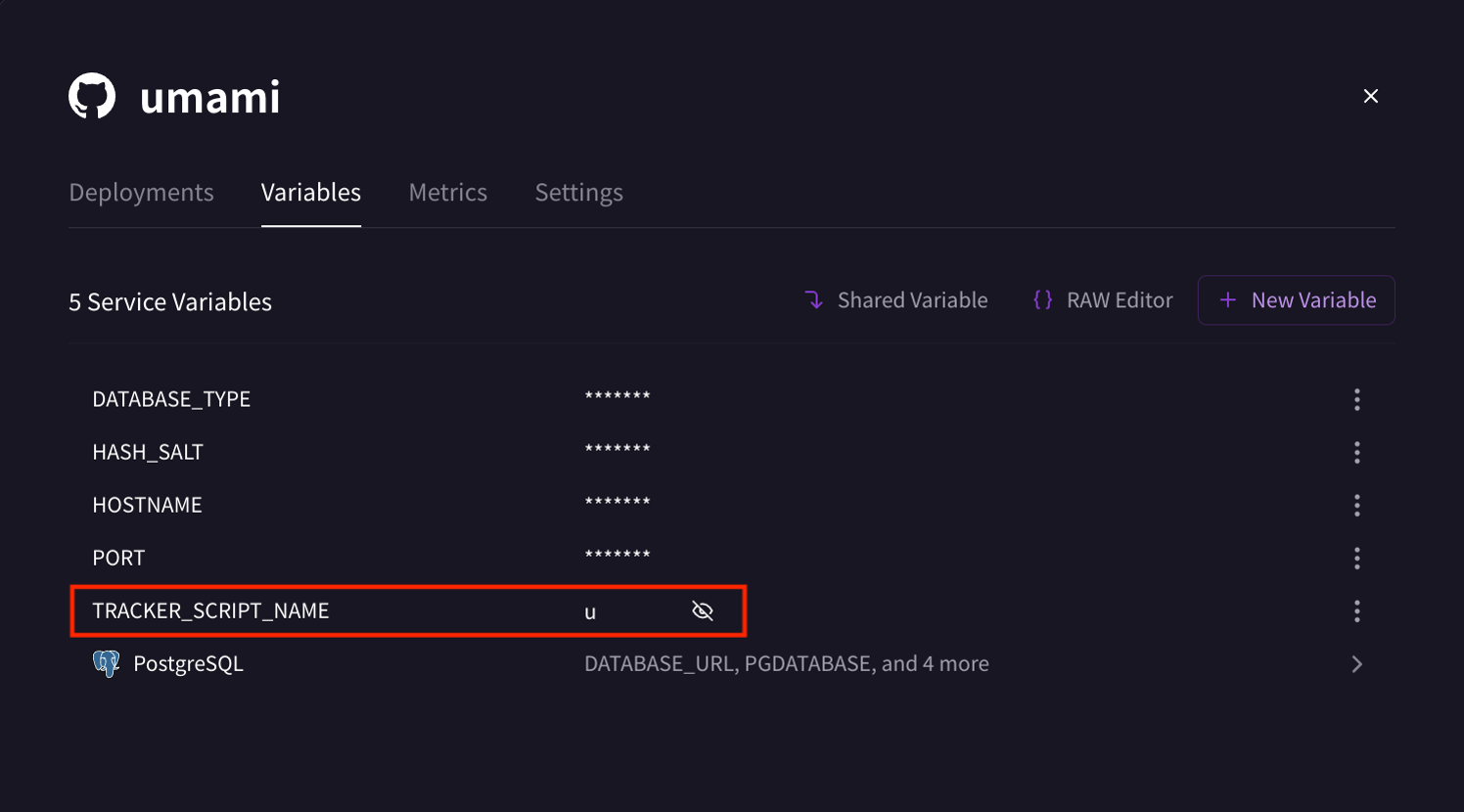The width and height of the screenshot is (1464, 812).
Task: Hide the TRACKER_SCRIPT_NAME value
Action: pos(703,610)
